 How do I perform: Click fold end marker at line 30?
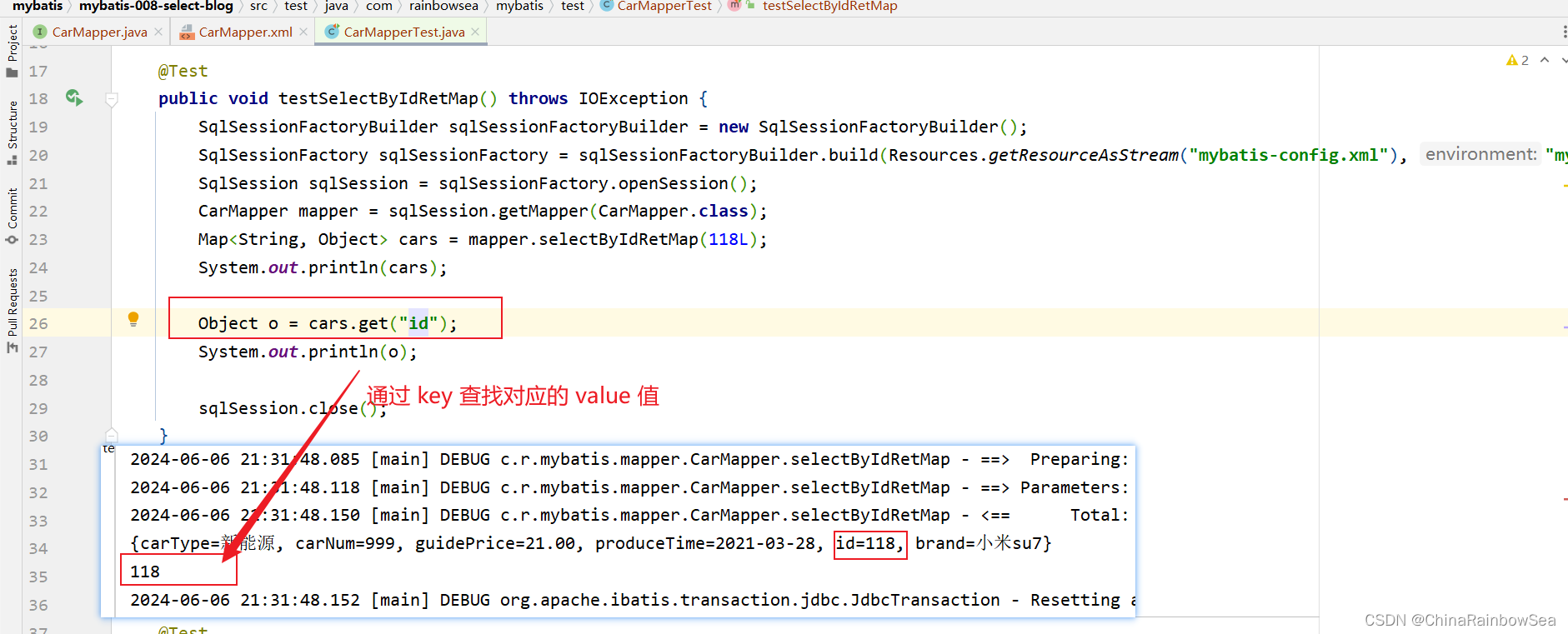[112, 436]
